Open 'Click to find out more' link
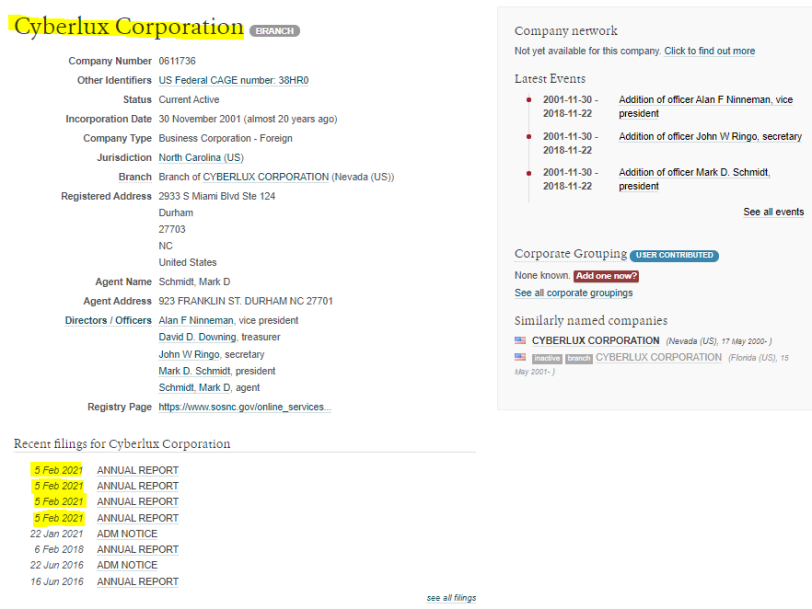812x609 pixels. click(709, 51)
